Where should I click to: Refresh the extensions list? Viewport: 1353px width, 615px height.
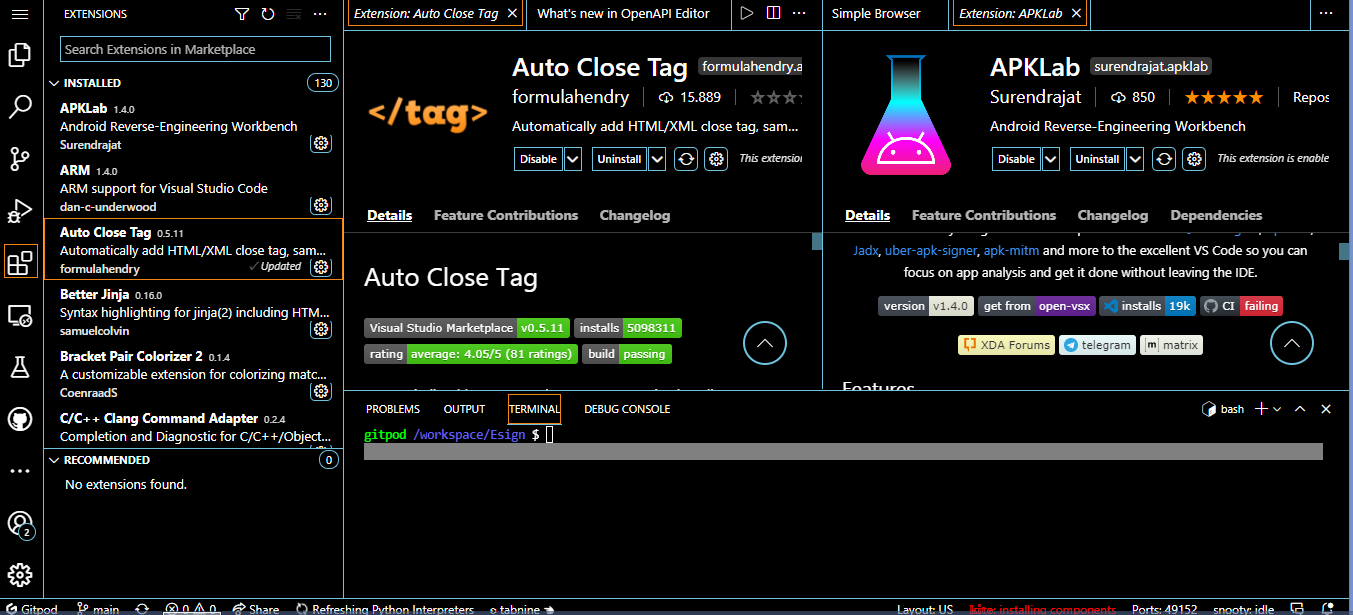pyautogui.click(x=268, y=14)
